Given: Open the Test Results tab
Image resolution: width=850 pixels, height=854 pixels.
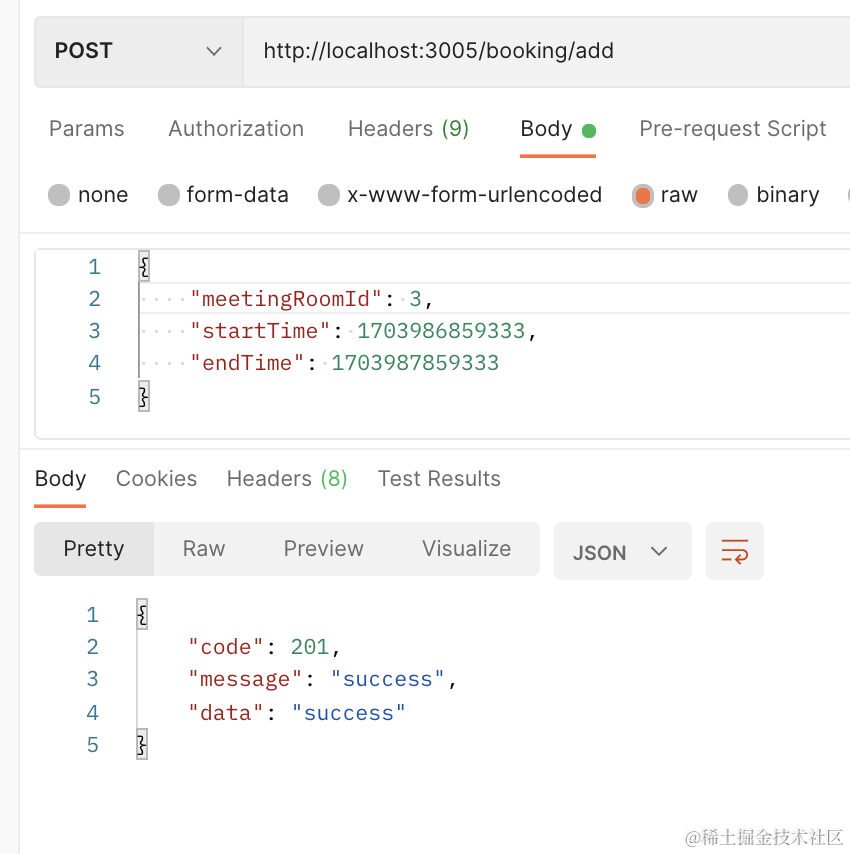Looking at the screenshot, I should pyautogui.click(x=439, y=479).
